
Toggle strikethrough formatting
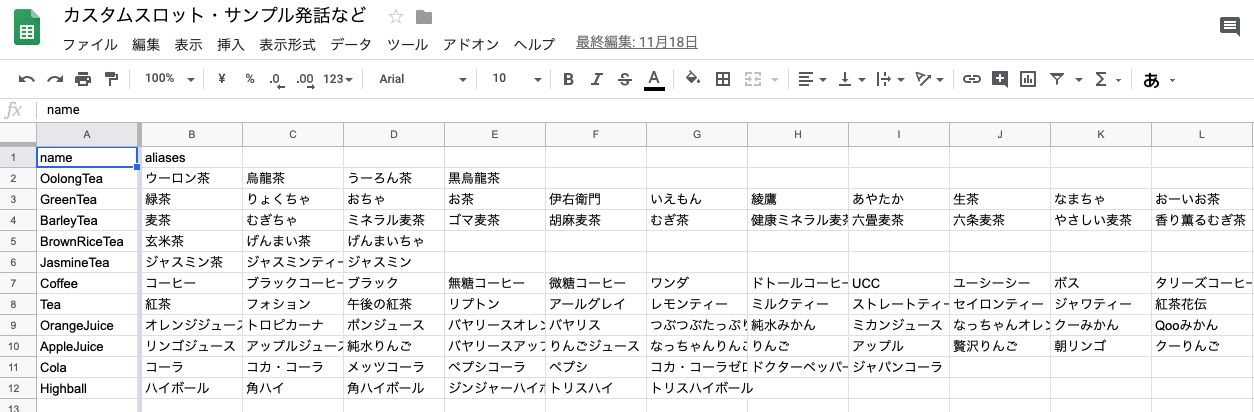pos(625,79)
